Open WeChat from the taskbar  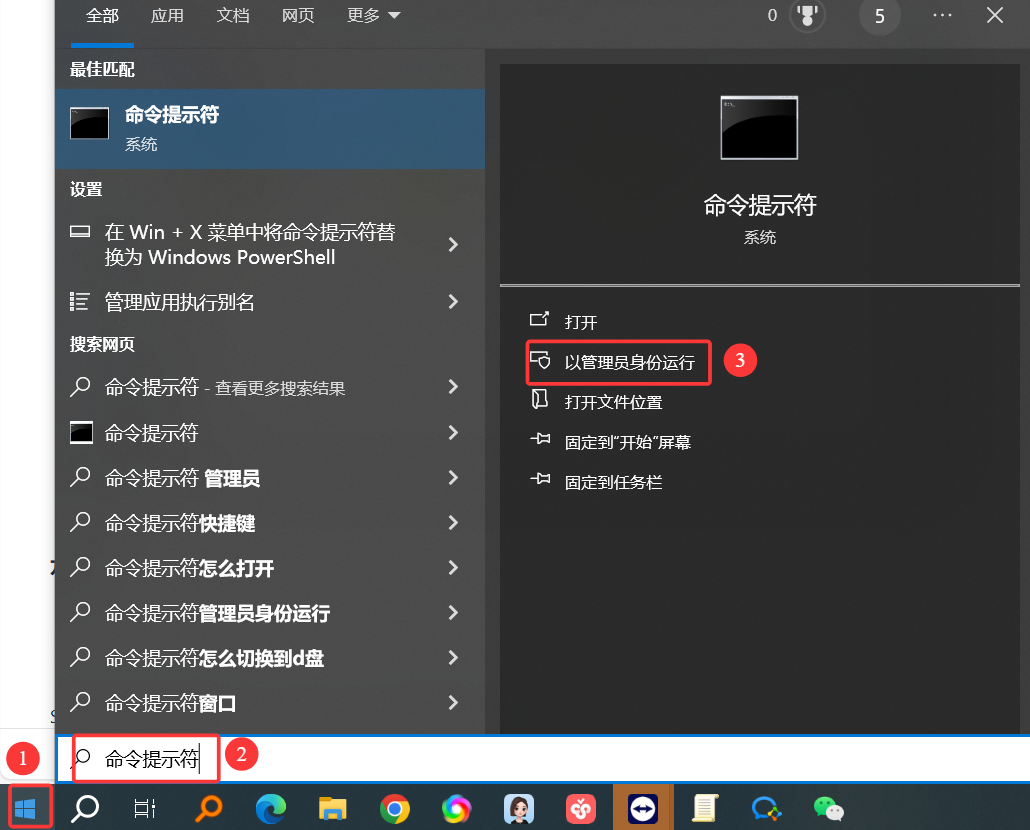click(x=828, y=808)
